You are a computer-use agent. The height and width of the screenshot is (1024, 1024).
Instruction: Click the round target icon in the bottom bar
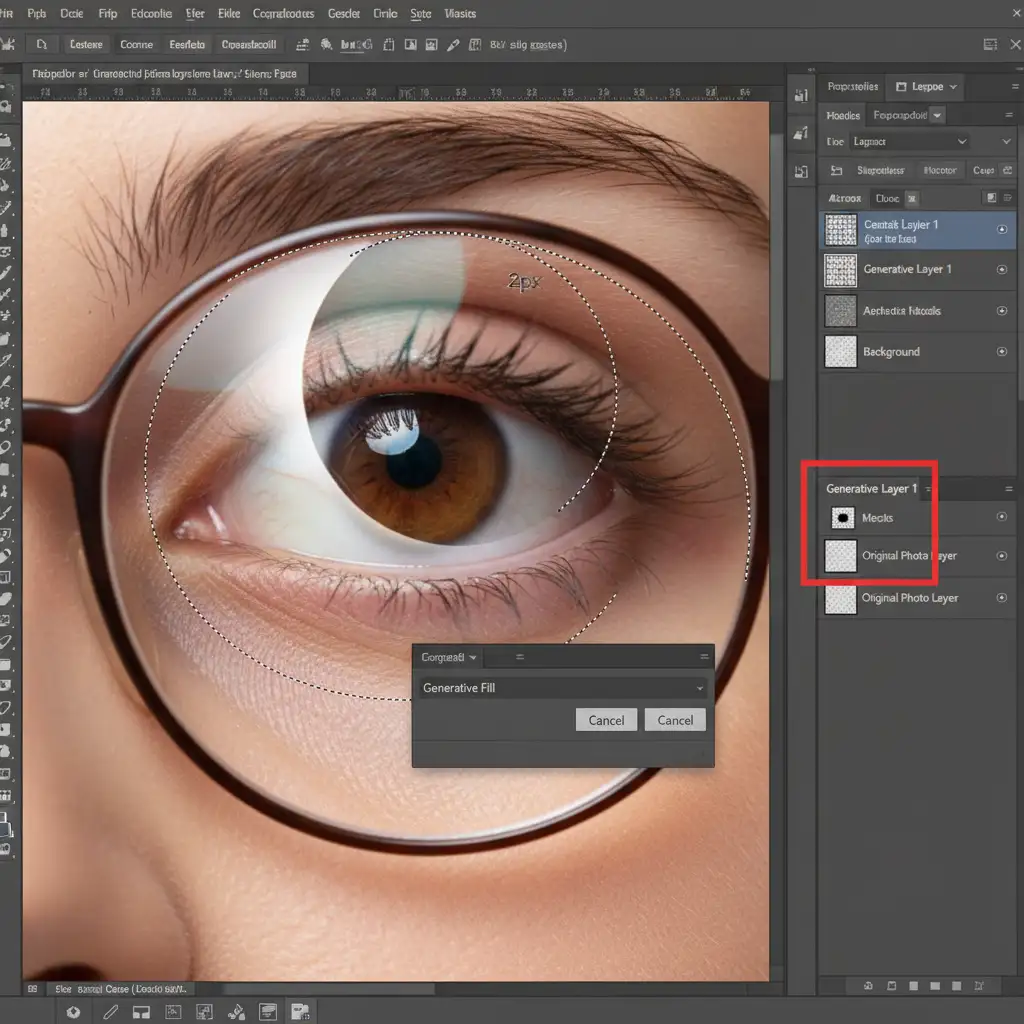click(x=73, y=1012)
